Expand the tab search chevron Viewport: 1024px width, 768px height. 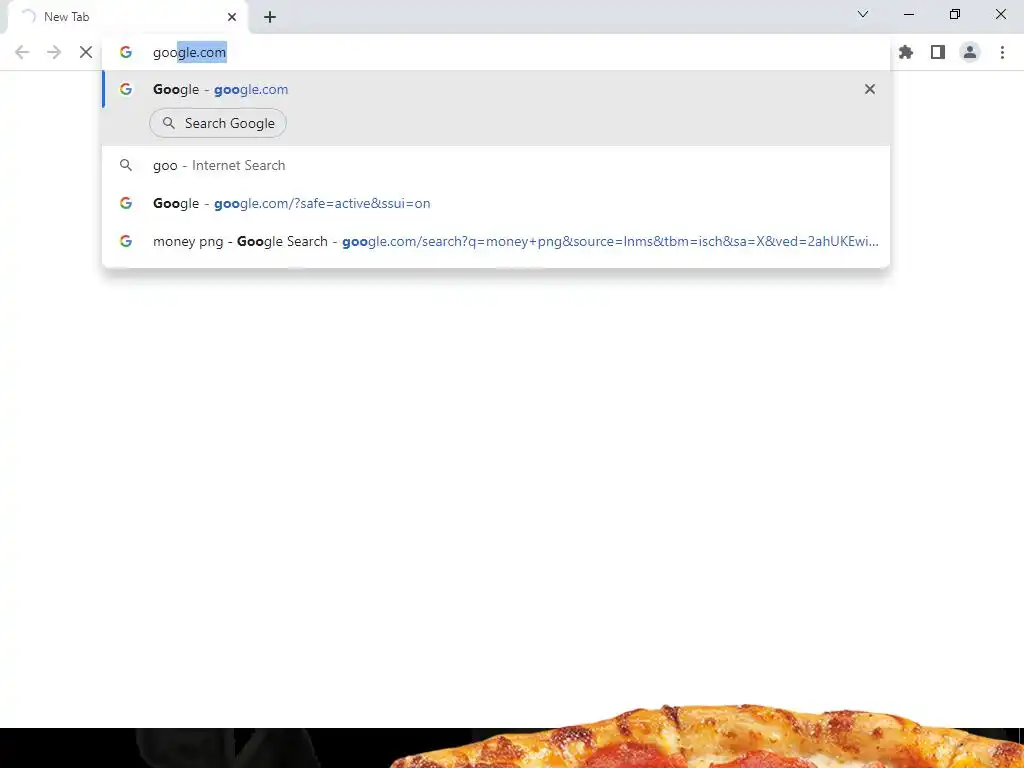(863, 14)
